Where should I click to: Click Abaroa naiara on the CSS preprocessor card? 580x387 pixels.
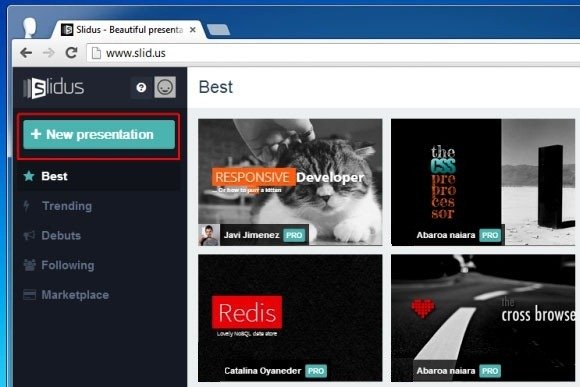coord(446,235)
